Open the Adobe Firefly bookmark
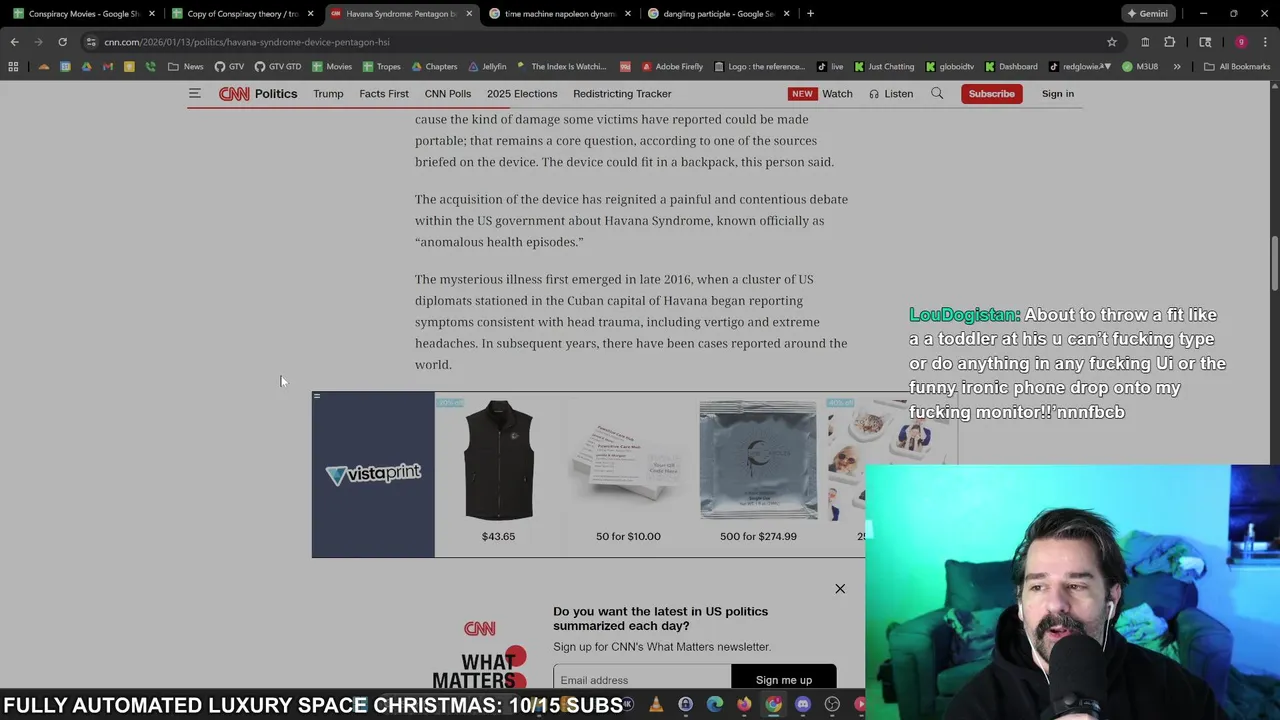Screen dimensions: 1280x720 pyautogui.click(x=671, y=67)
